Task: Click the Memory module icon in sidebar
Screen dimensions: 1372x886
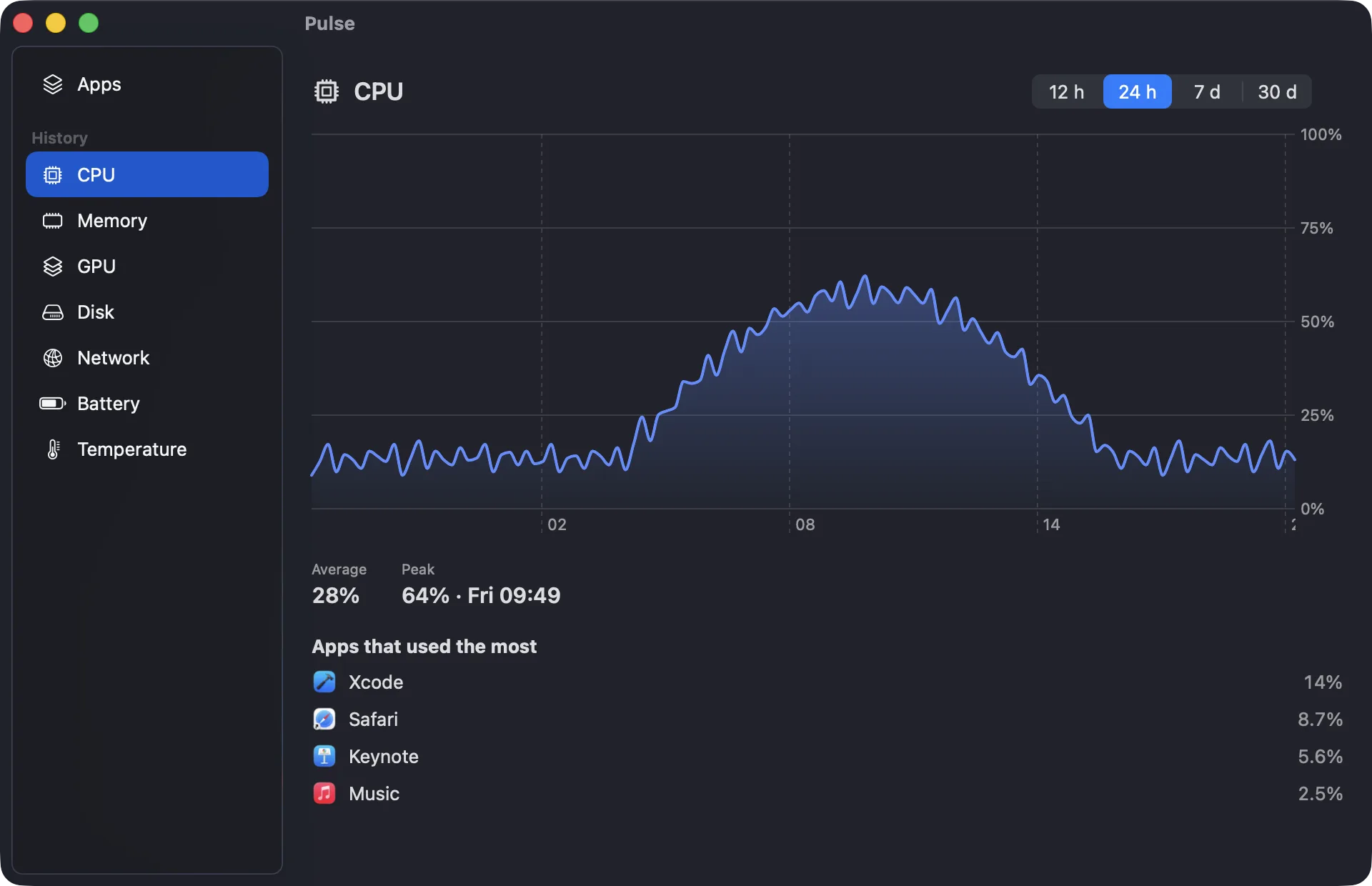Action: click(53, 221)
